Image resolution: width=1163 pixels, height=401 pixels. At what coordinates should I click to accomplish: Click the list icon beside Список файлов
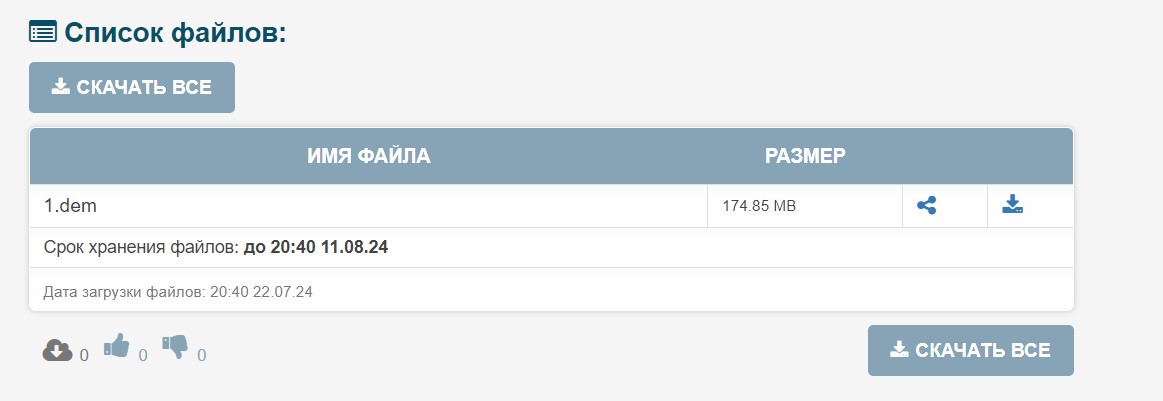coord(43,32)
